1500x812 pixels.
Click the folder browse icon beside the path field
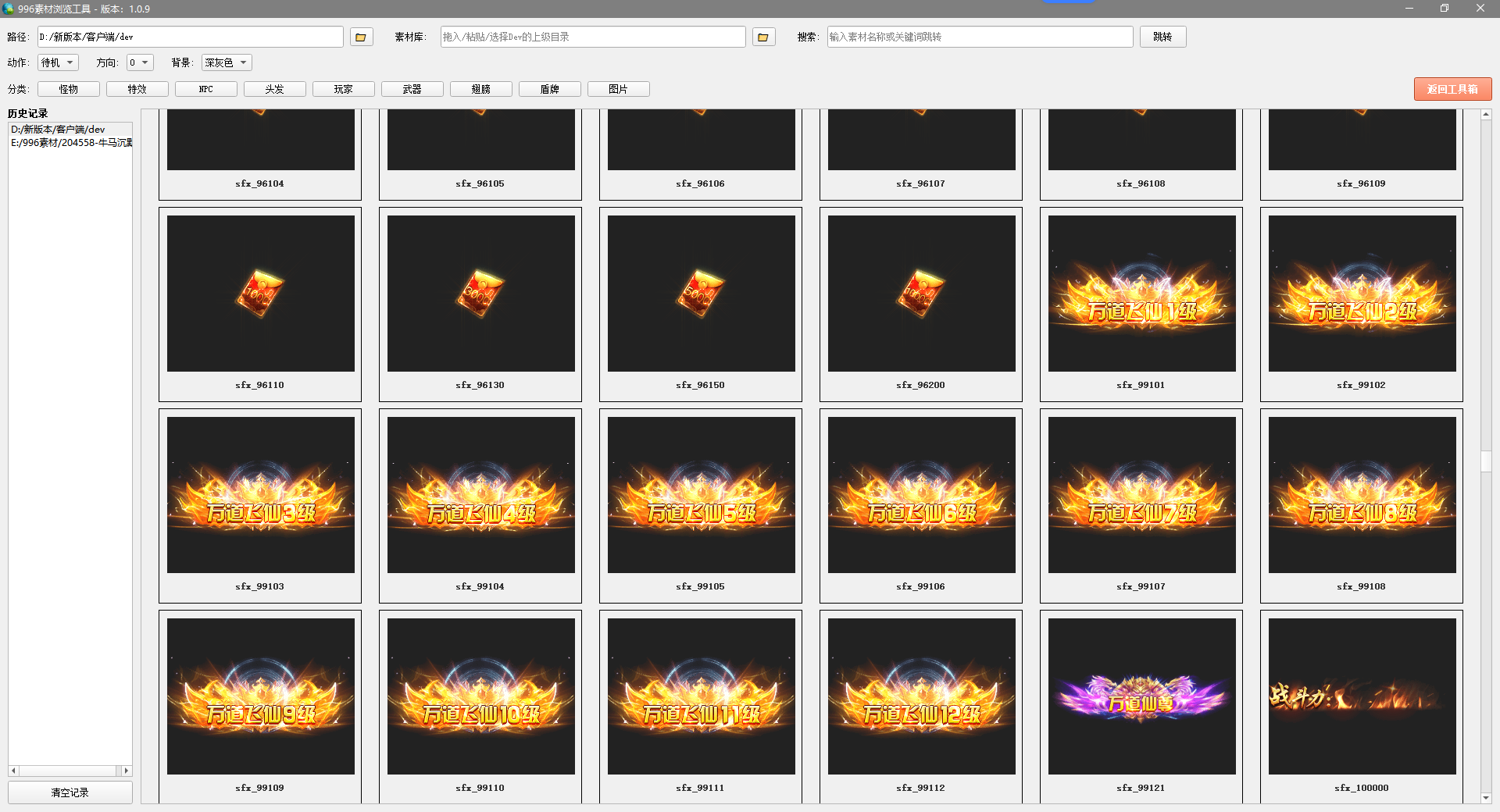(361, 37)
